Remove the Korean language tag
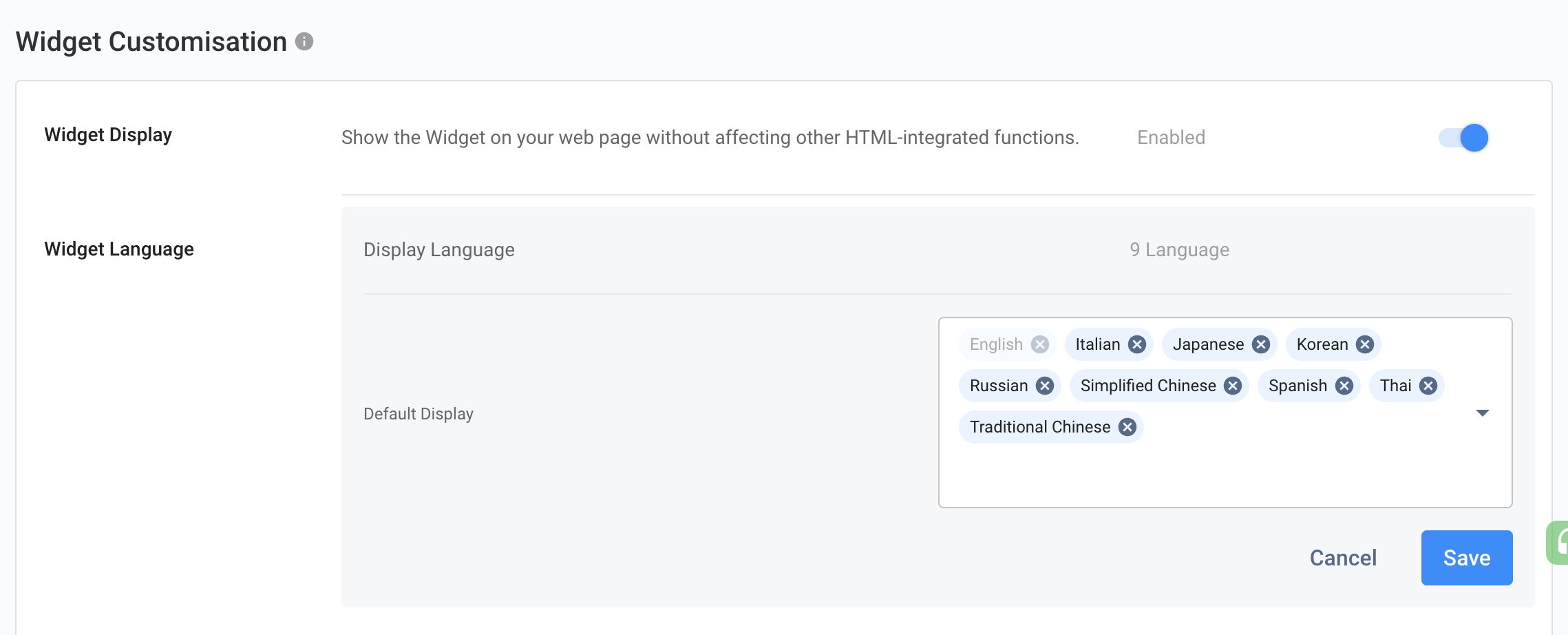This screenshot has height=635, width=1568. 1365,344
